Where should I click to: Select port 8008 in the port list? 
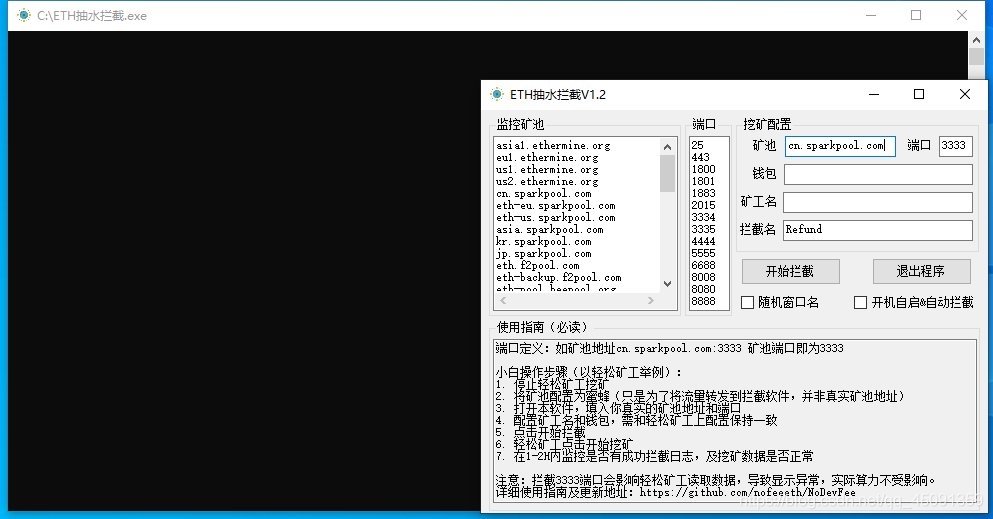click(704, 277)
